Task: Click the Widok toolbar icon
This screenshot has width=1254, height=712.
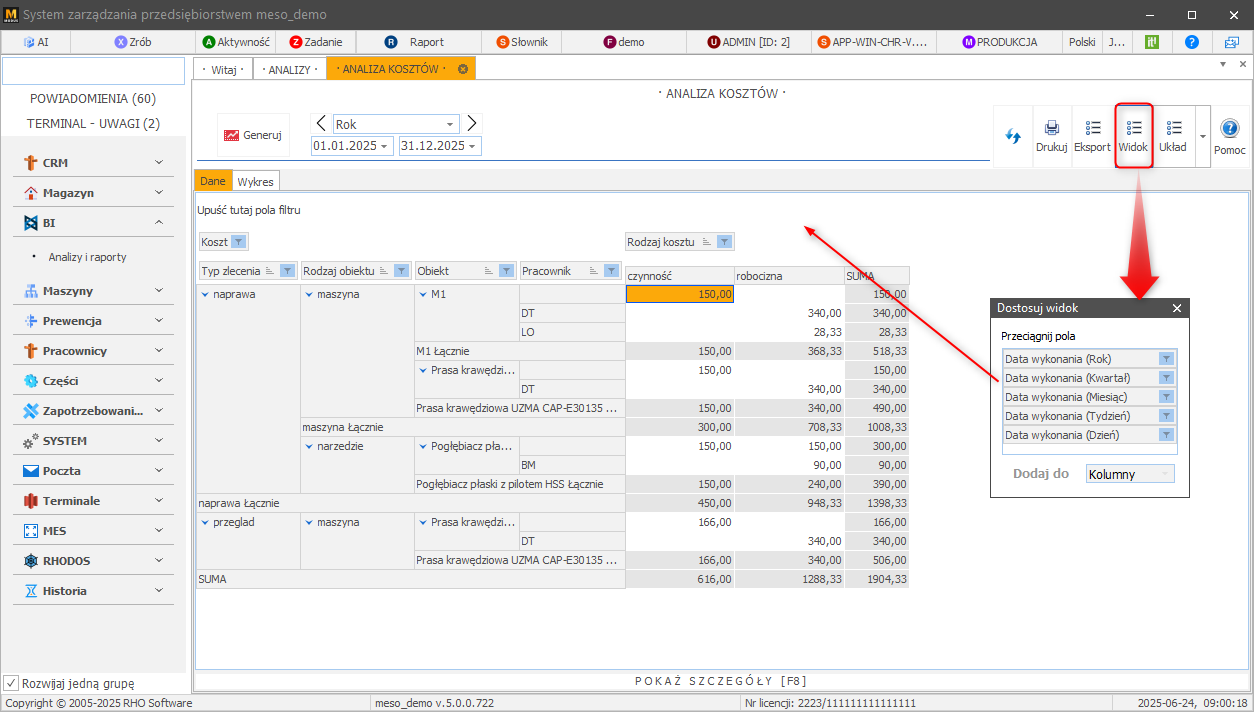Action: click(1133, 129)
